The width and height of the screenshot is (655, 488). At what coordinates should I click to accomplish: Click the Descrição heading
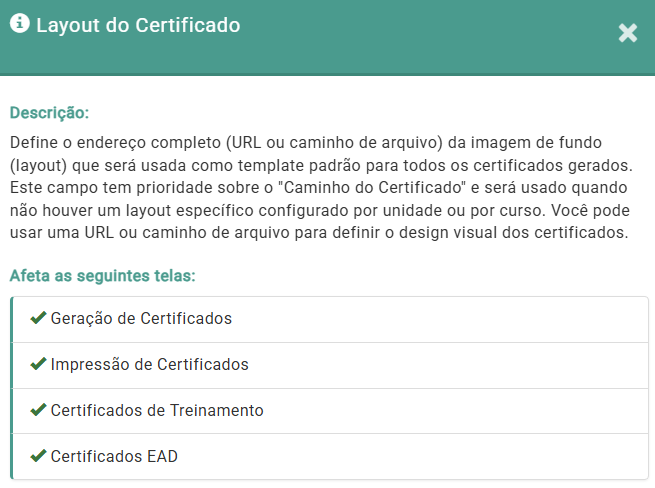click(x=49, y=111)
